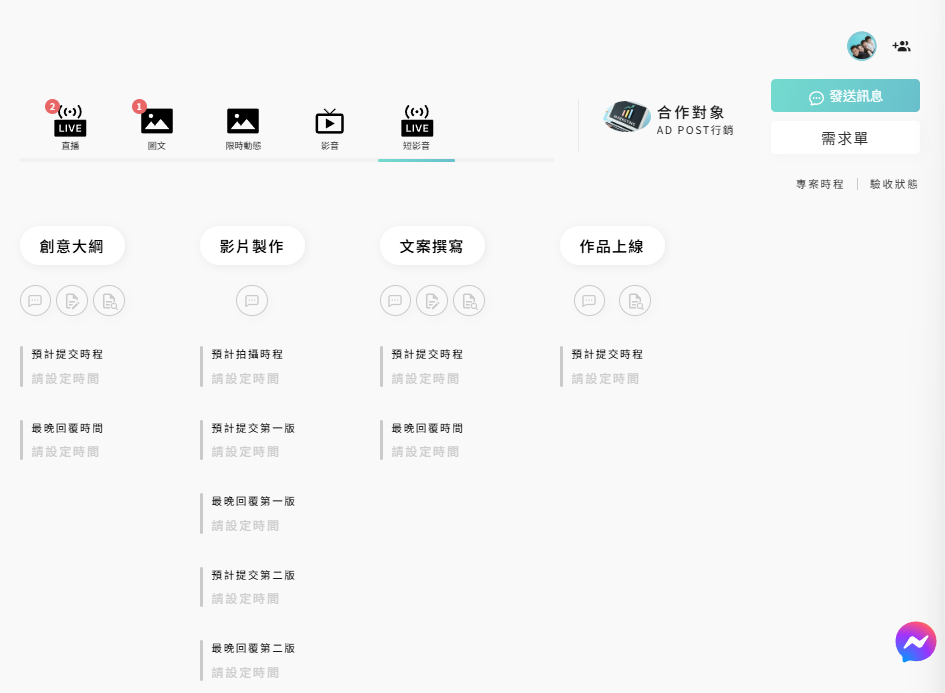
Task: Click edit document icon under 創意大綱
Action: click(72, 301)
